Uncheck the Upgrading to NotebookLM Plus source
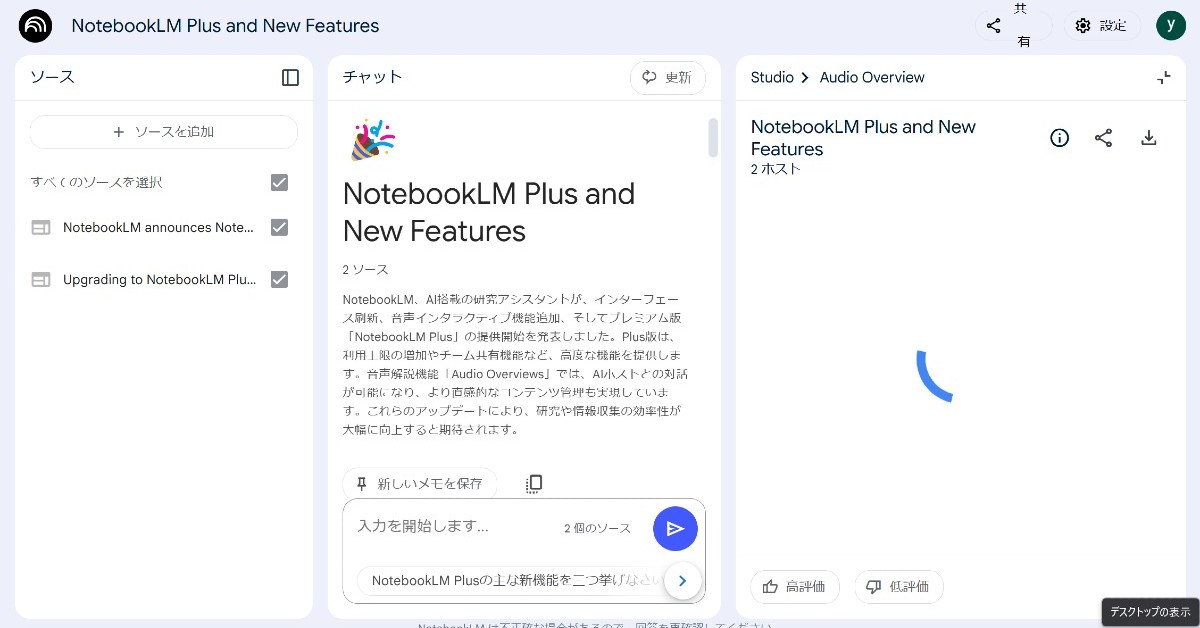 point(279,279)
